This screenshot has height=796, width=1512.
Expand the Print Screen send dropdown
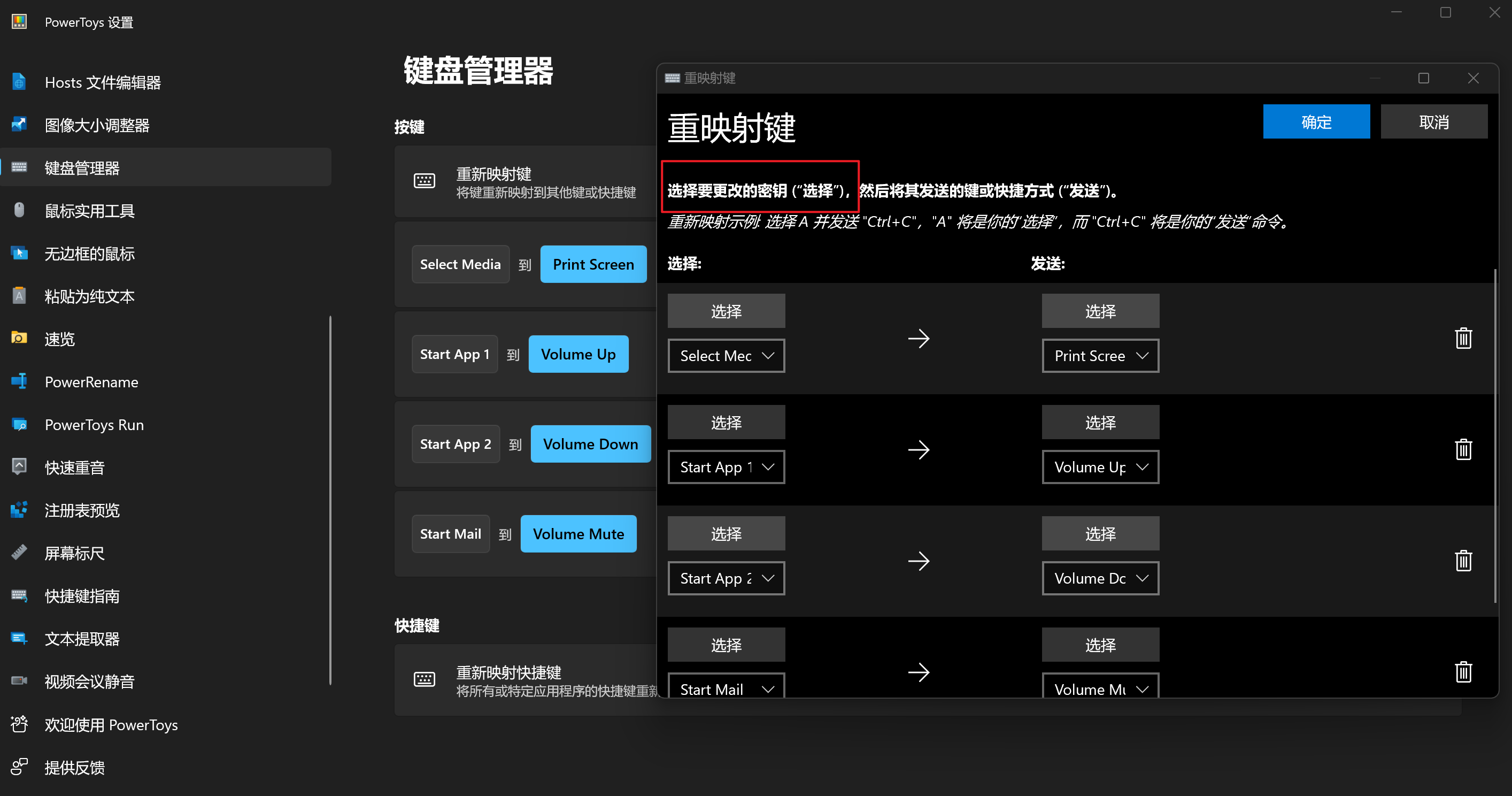pos(1100,355)
